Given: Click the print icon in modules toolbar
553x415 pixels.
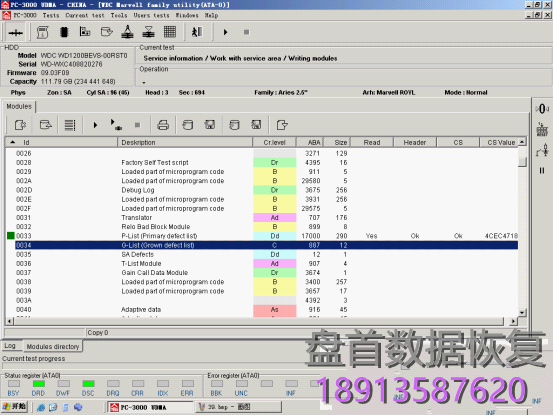Looking at the screenshot, I should [x=163, y=125].
